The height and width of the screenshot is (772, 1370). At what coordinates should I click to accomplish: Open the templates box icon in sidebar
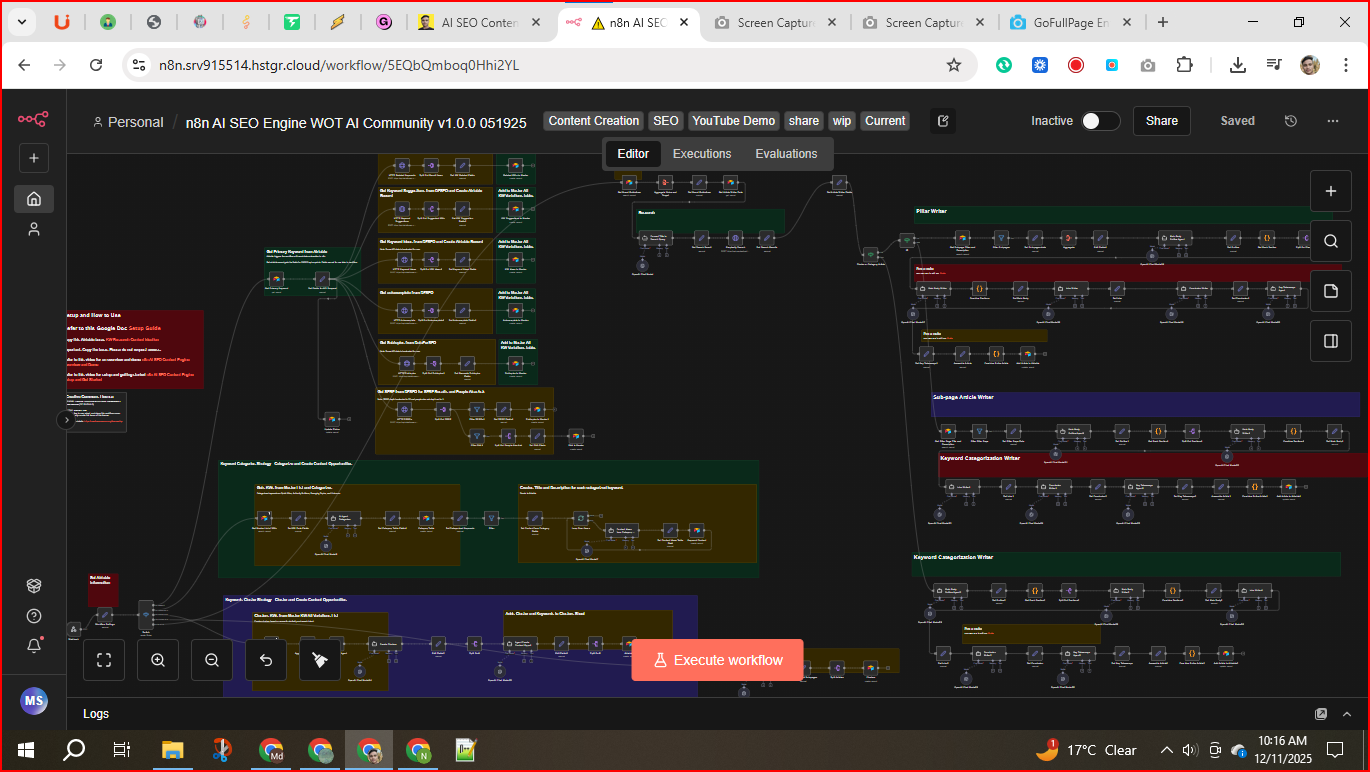(x=33, y=586)
